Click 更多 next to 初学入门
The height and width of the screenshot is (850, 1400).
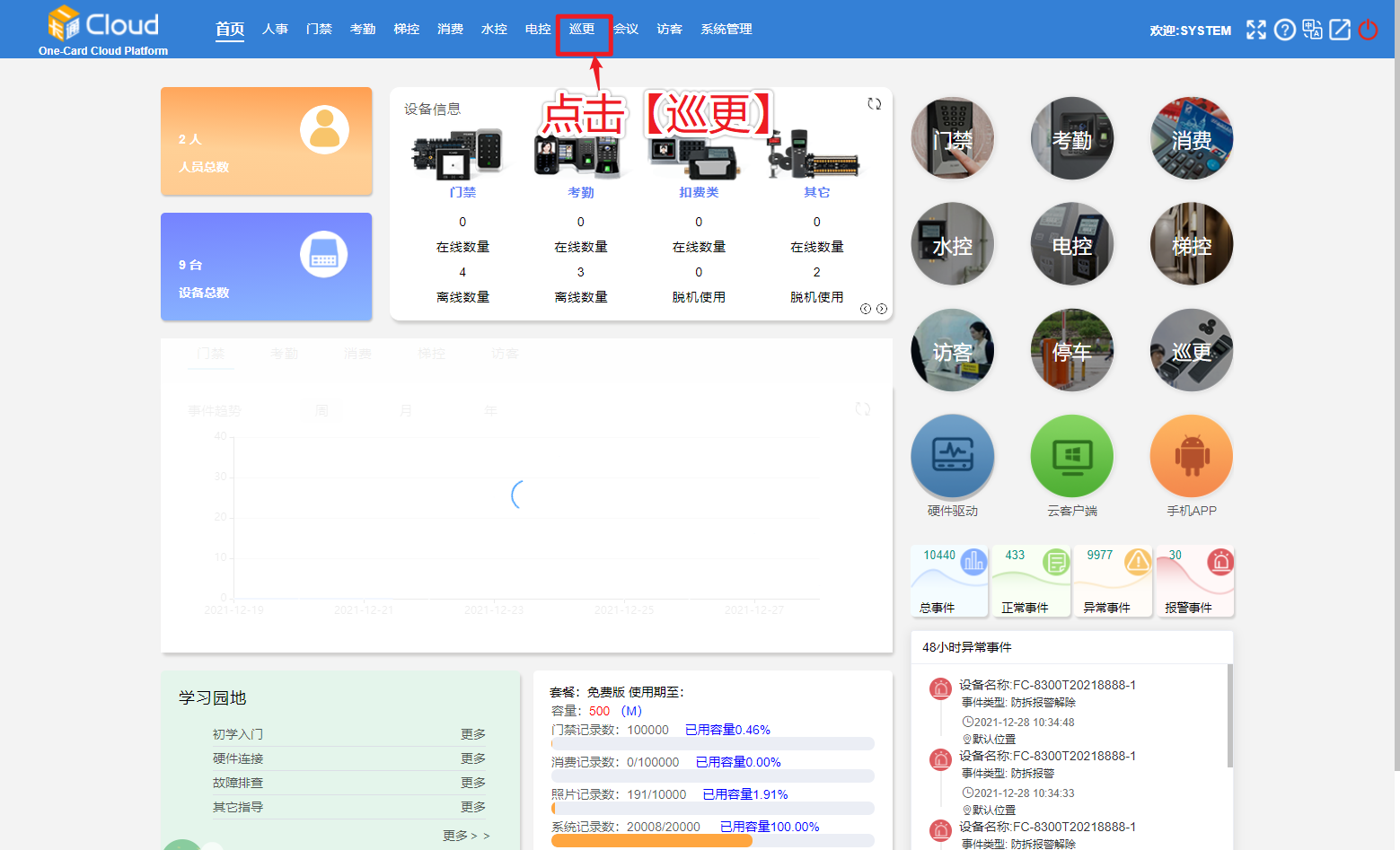[x=473, y=734]
